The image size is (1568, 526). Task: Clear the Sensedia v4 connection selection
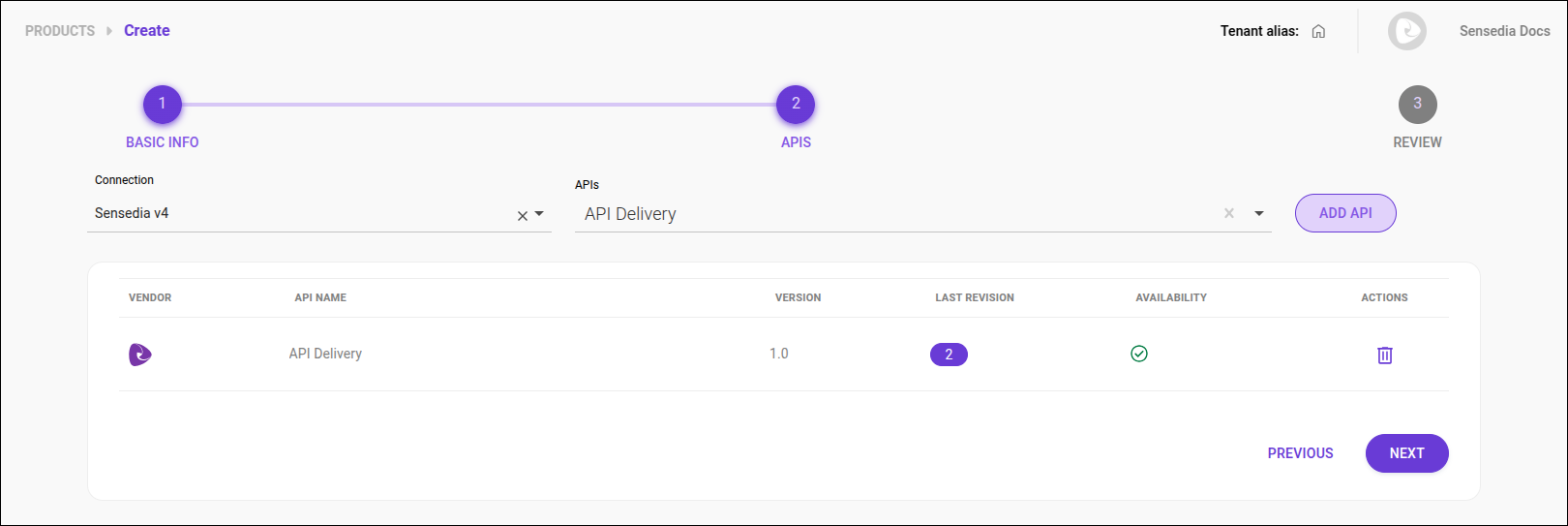(522, 215)
